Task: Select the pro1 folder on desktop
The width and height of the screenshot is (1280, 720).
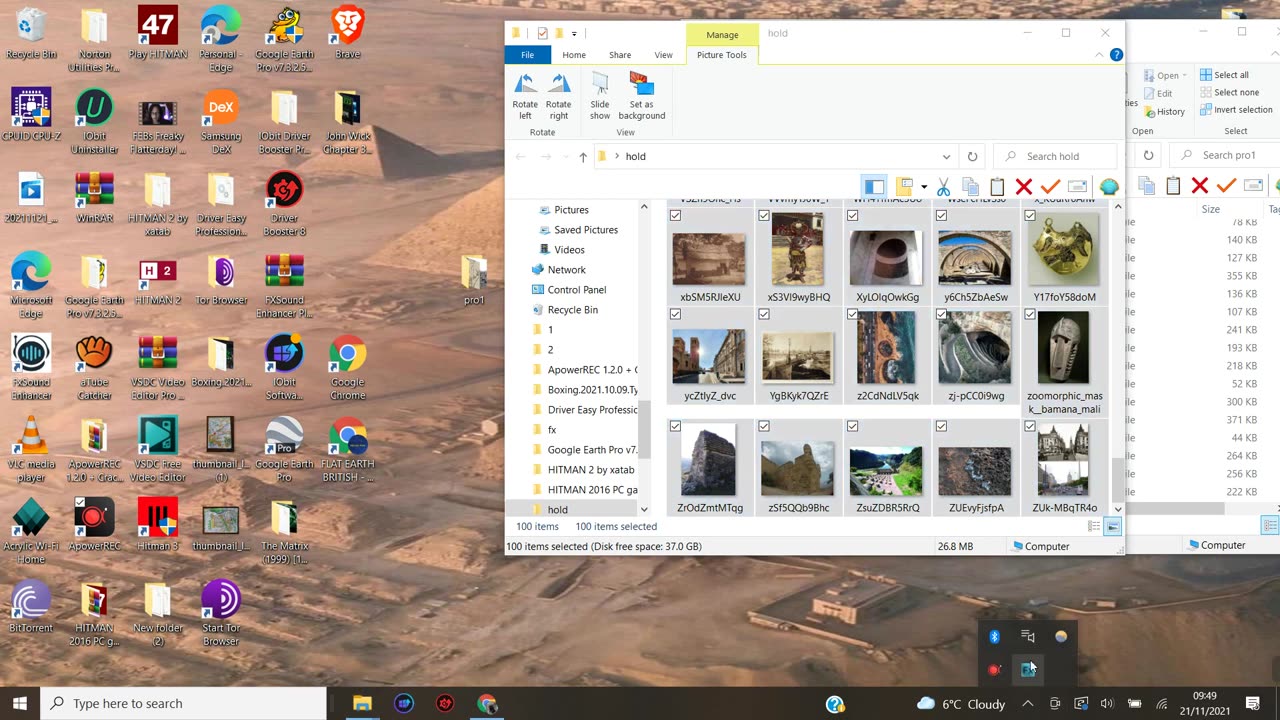Action: coord(474,280)
